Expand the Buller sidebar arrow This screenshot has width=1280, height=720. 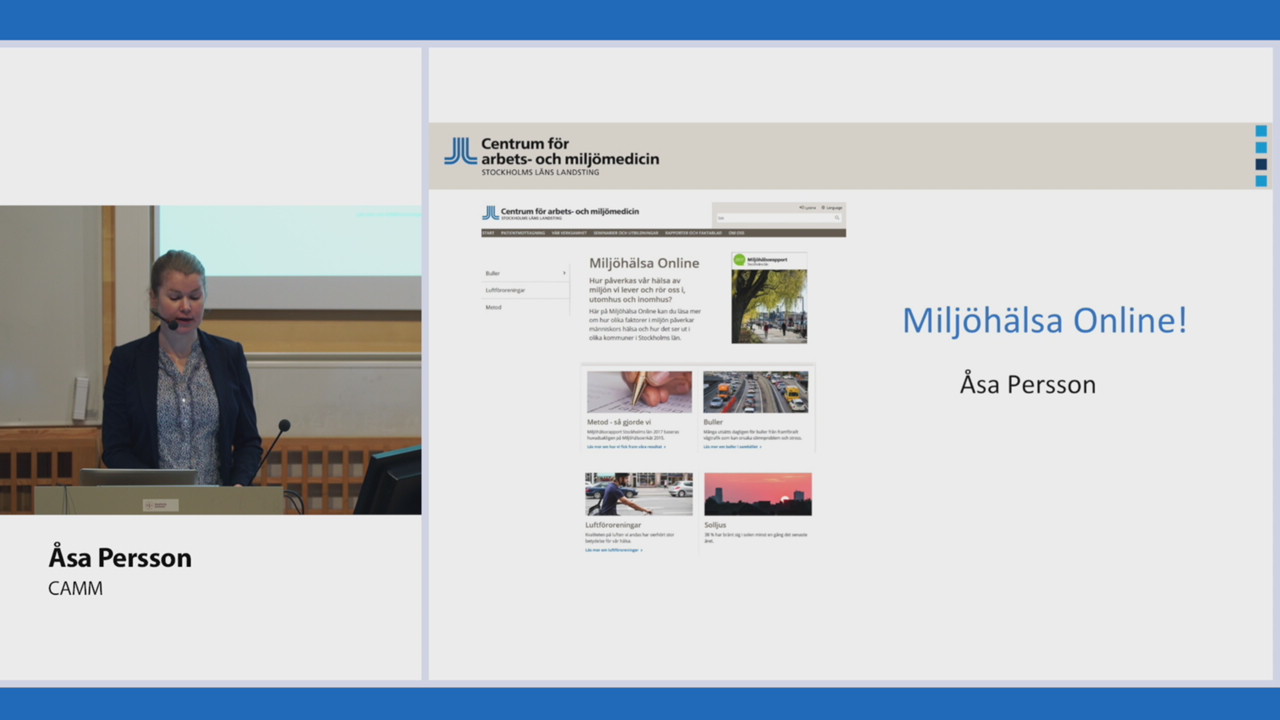[564, 273]
